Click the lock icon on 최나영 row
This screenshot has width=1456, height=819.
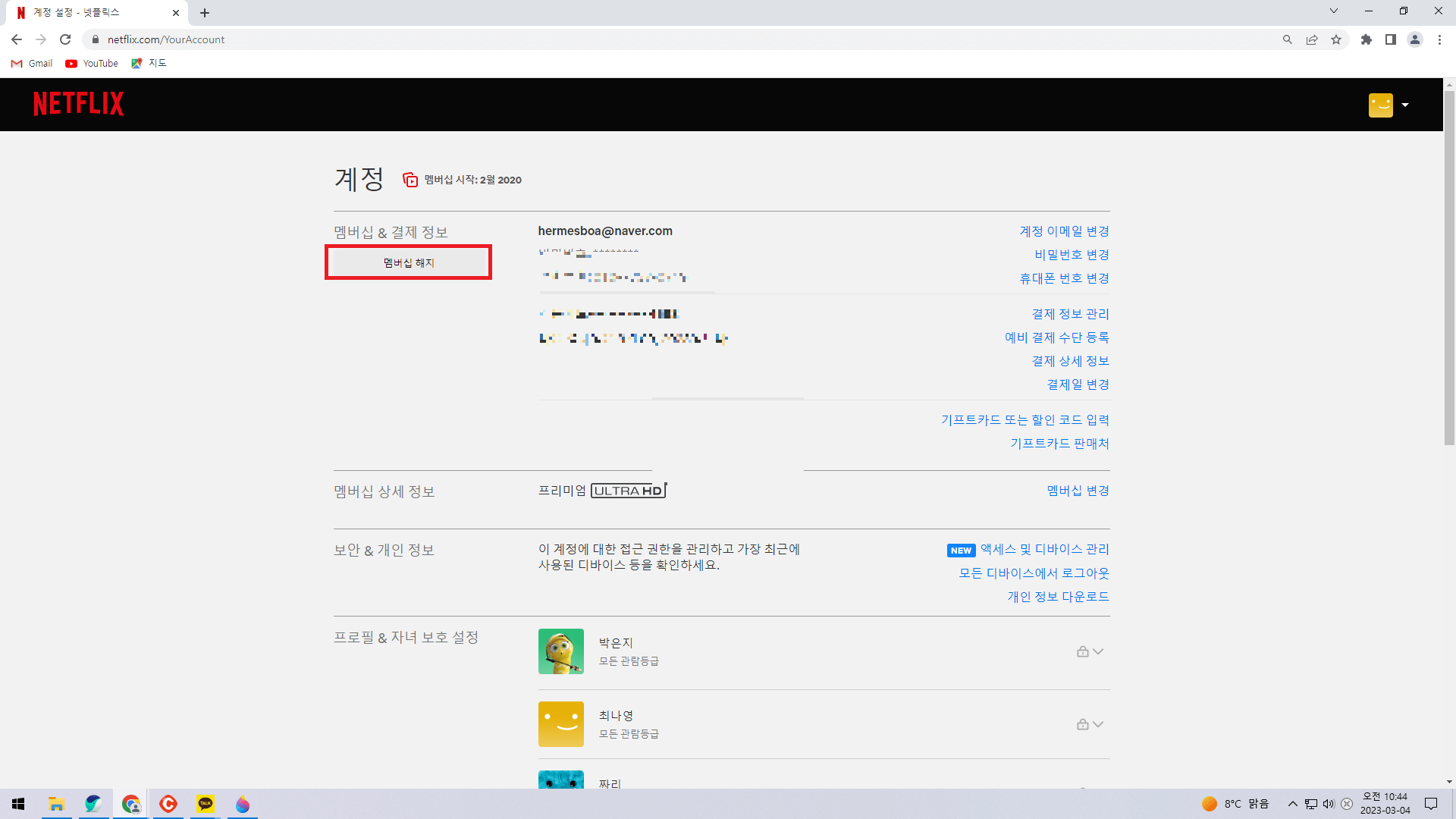[x=1083, y=724]
